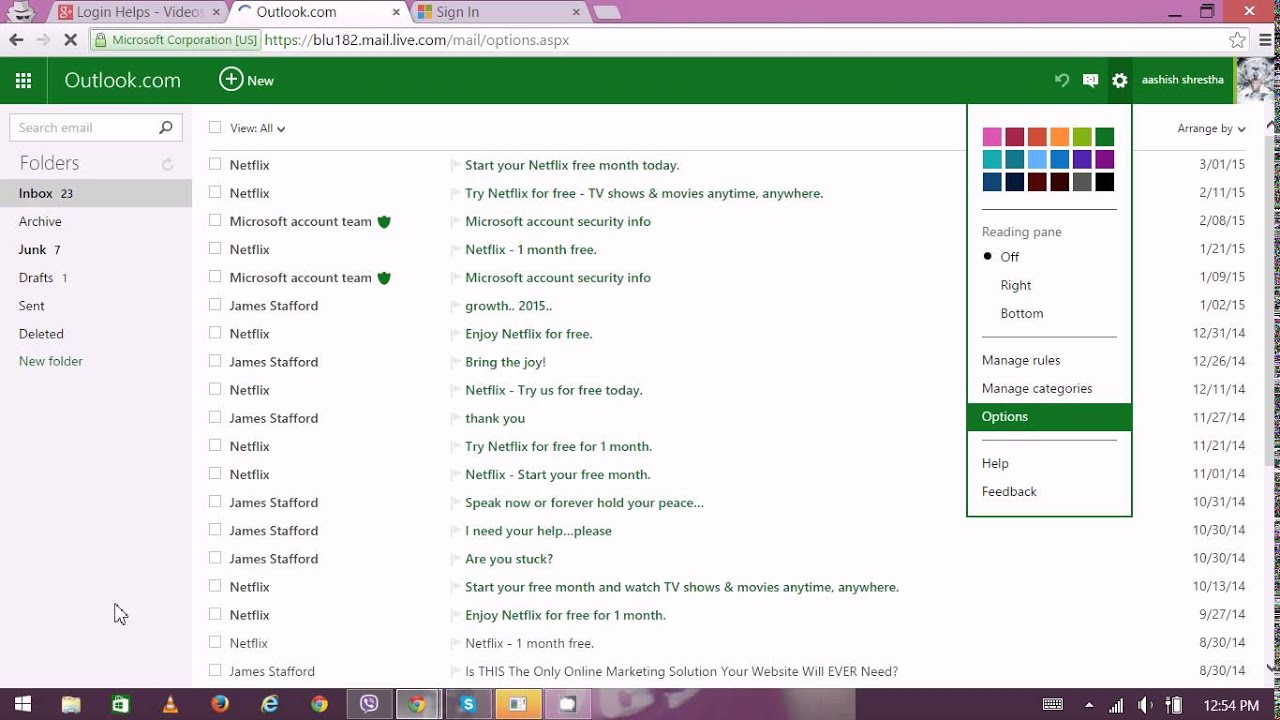
Task: Click green shield beside Microsoft account team 2/08/15
Action: point(384,221)
